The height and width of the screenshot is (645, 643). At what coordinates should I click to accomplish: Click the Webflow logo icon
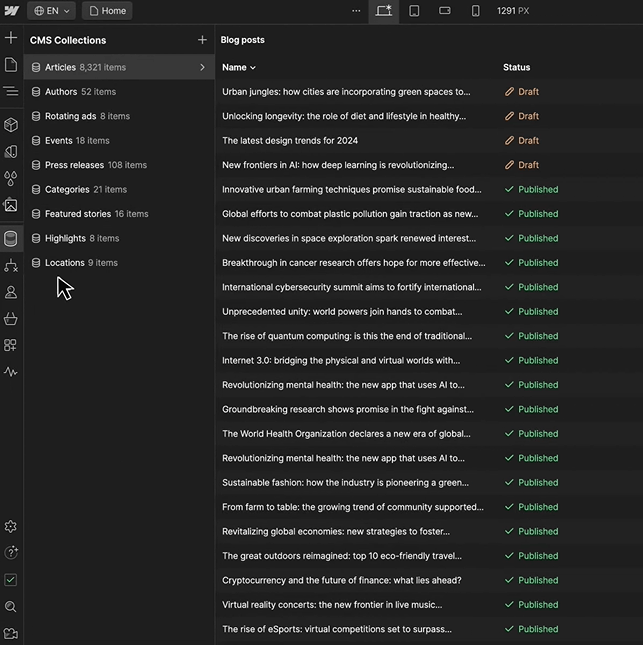coord(11,11)
